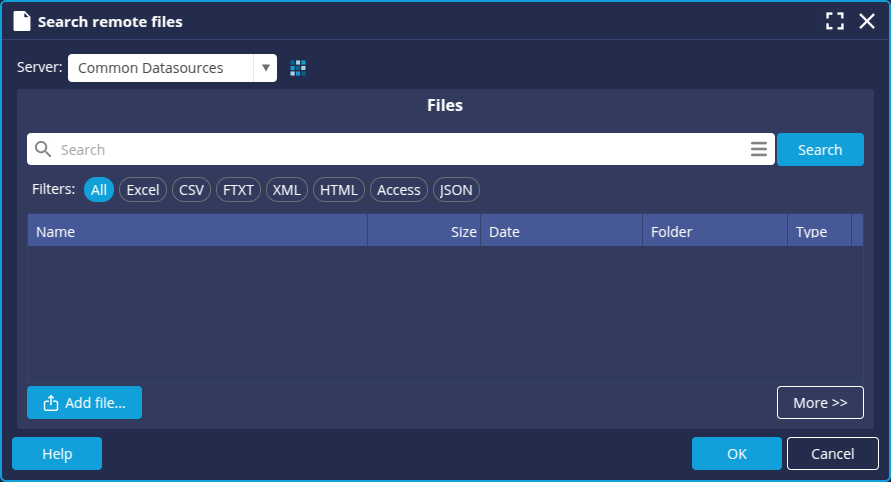This screenshot has height=482, width=891.
Task: Show only HTML files
Action: 339,190
